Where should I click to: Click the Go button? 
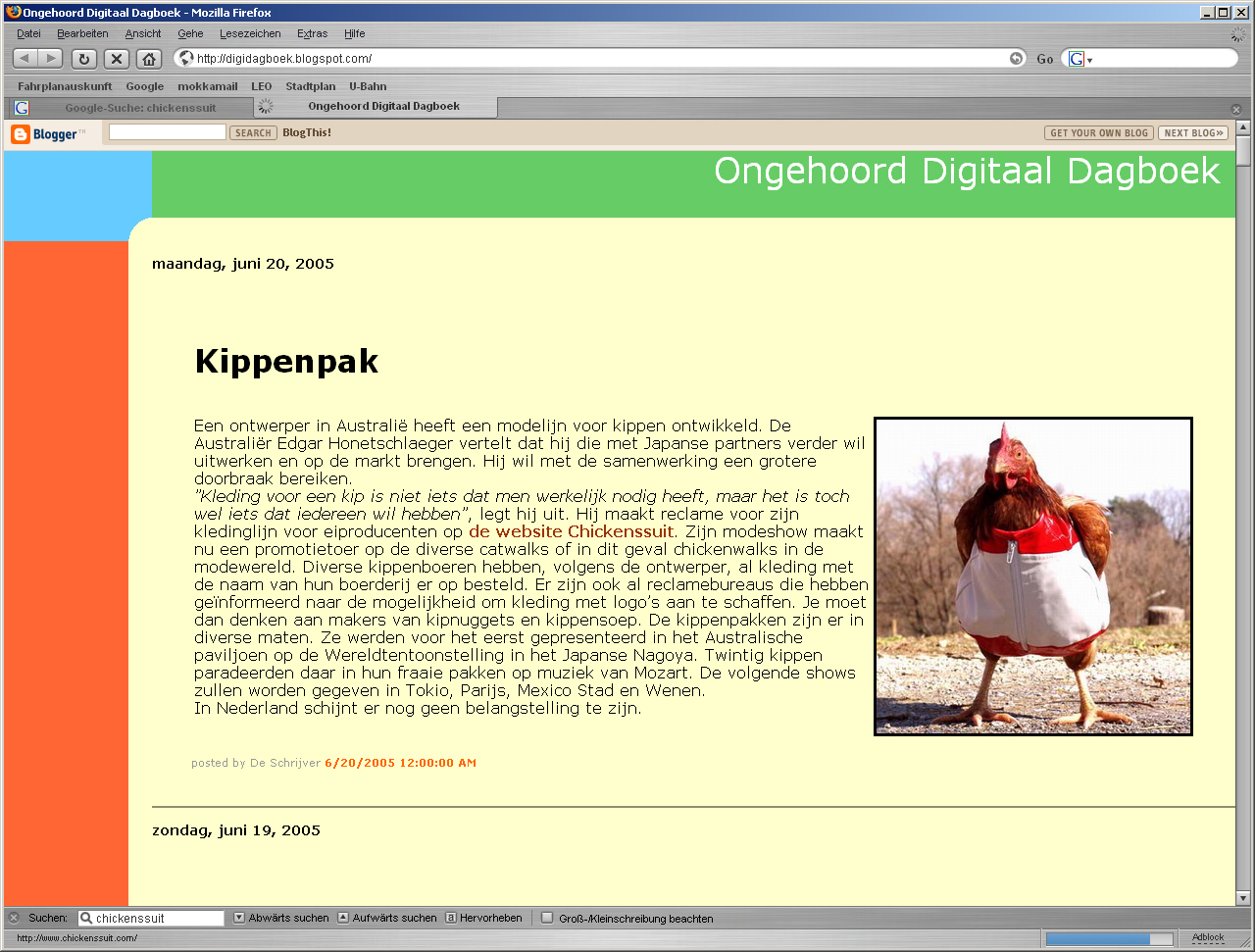[x=1045, y=59]
